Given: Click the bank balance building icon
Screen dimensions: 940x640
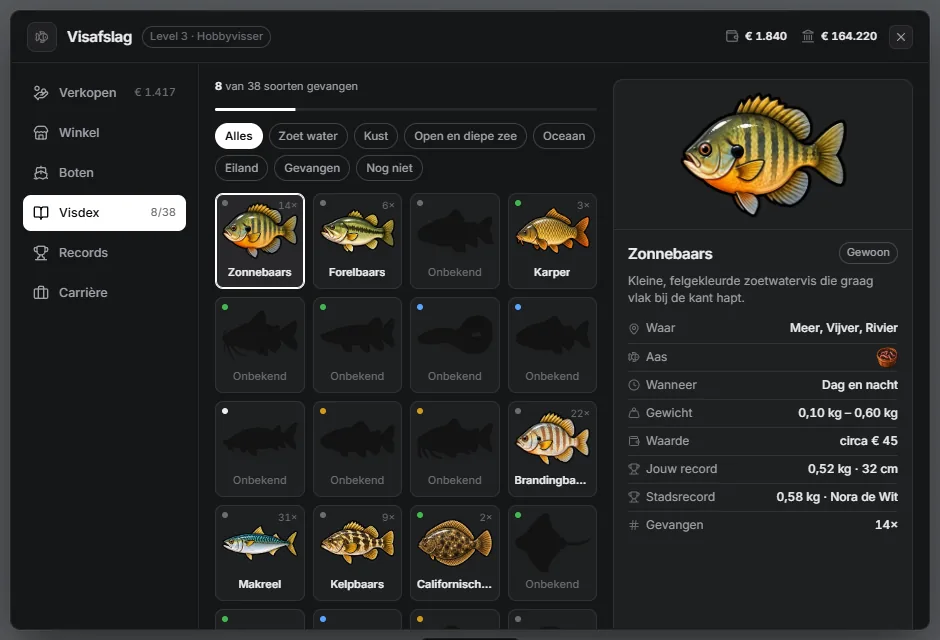Looking at the screenshot, I should click(x=808, y=37).
